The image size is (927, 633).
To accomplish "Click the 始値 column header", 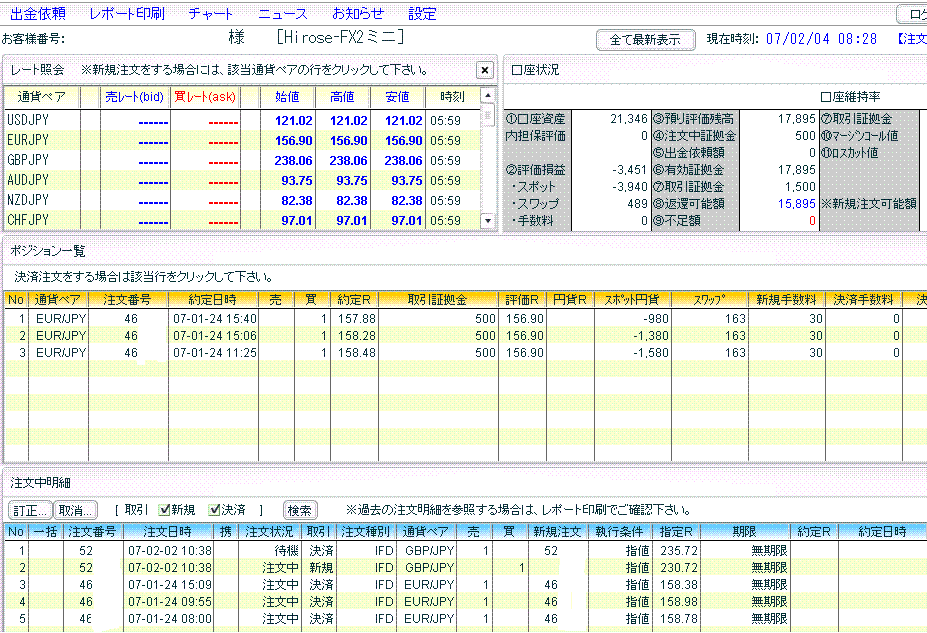I will click(x=287, y=97).
